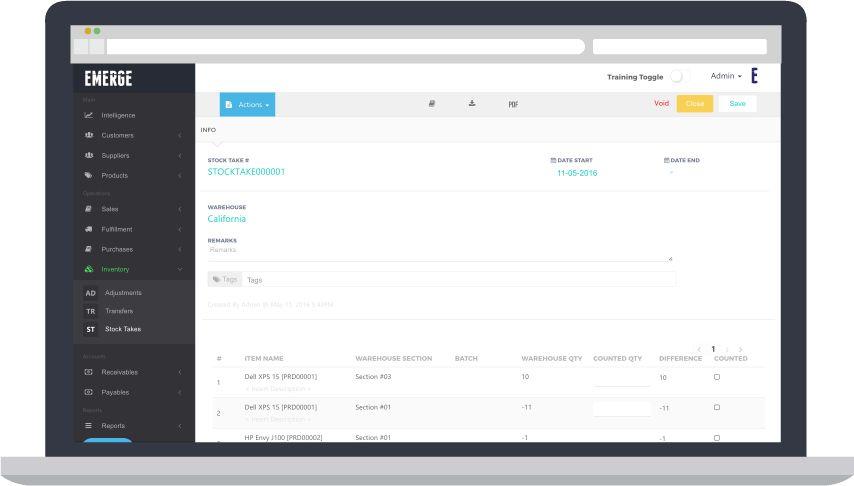Click the Customers people icon
The image size is (854, 486).
pos(89,135)
